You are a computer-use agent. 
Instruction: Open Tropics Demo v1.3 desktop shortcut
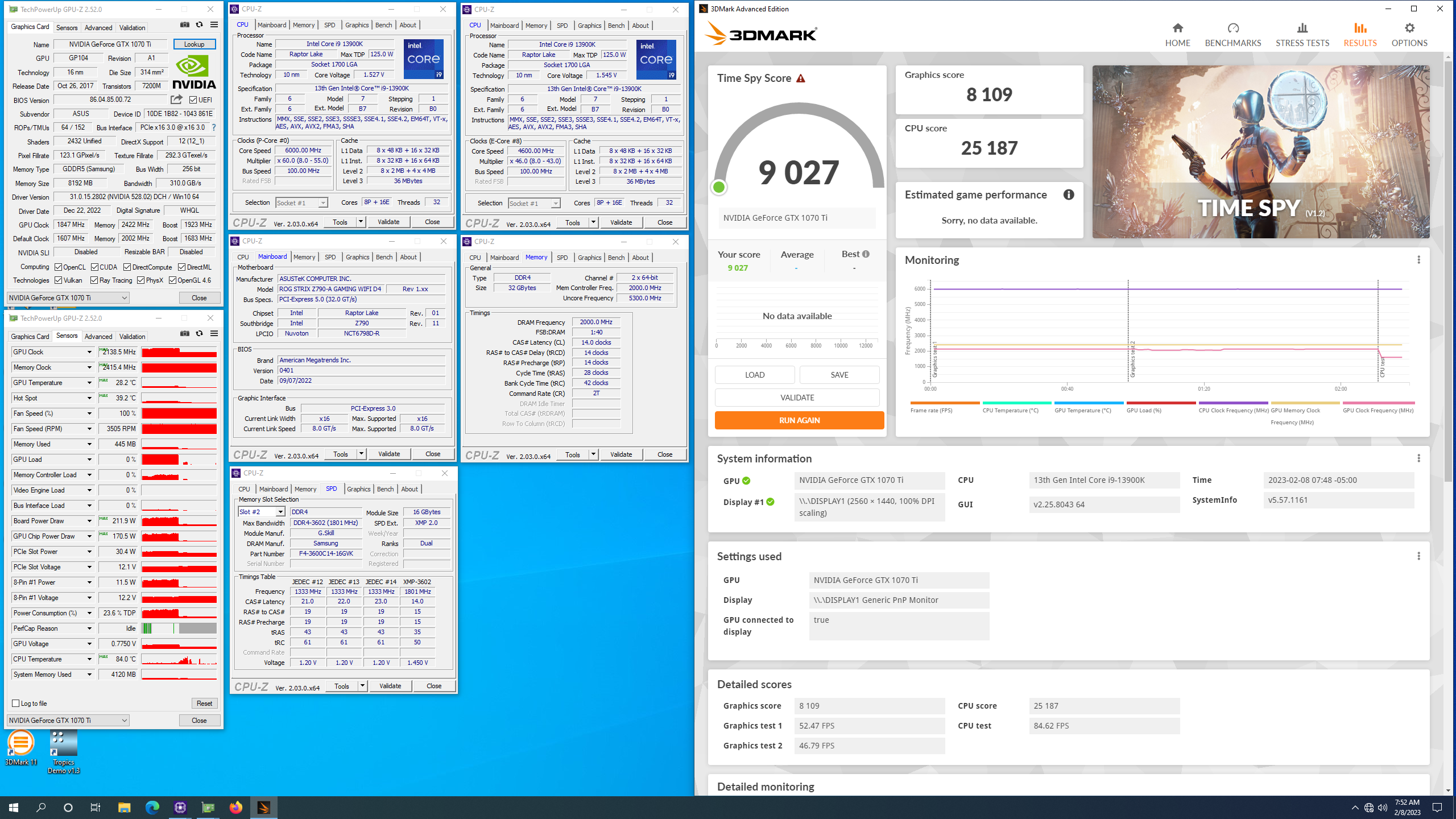tap(64, 752)
